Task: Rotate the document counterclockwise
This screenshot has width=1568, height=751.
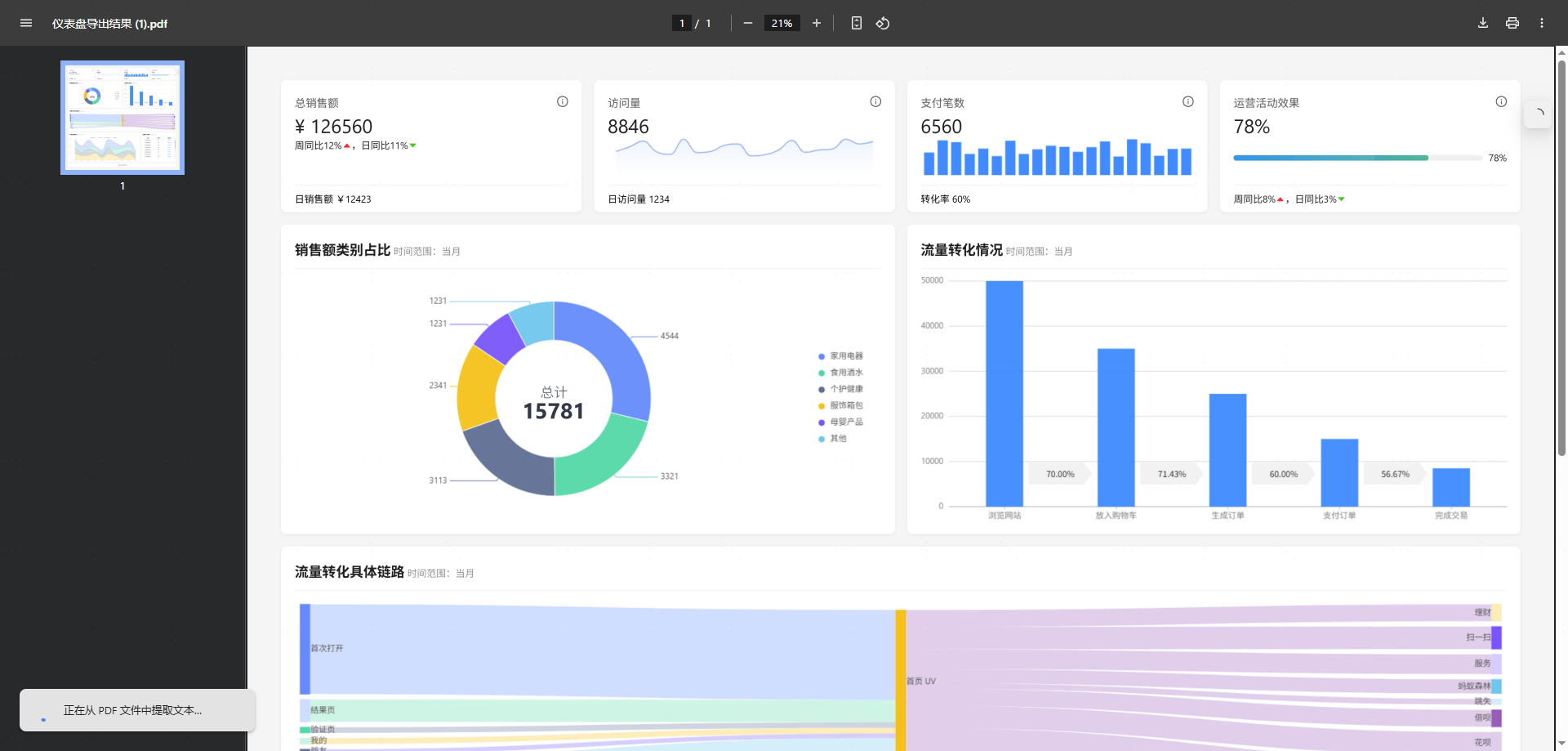Action: 882,23
